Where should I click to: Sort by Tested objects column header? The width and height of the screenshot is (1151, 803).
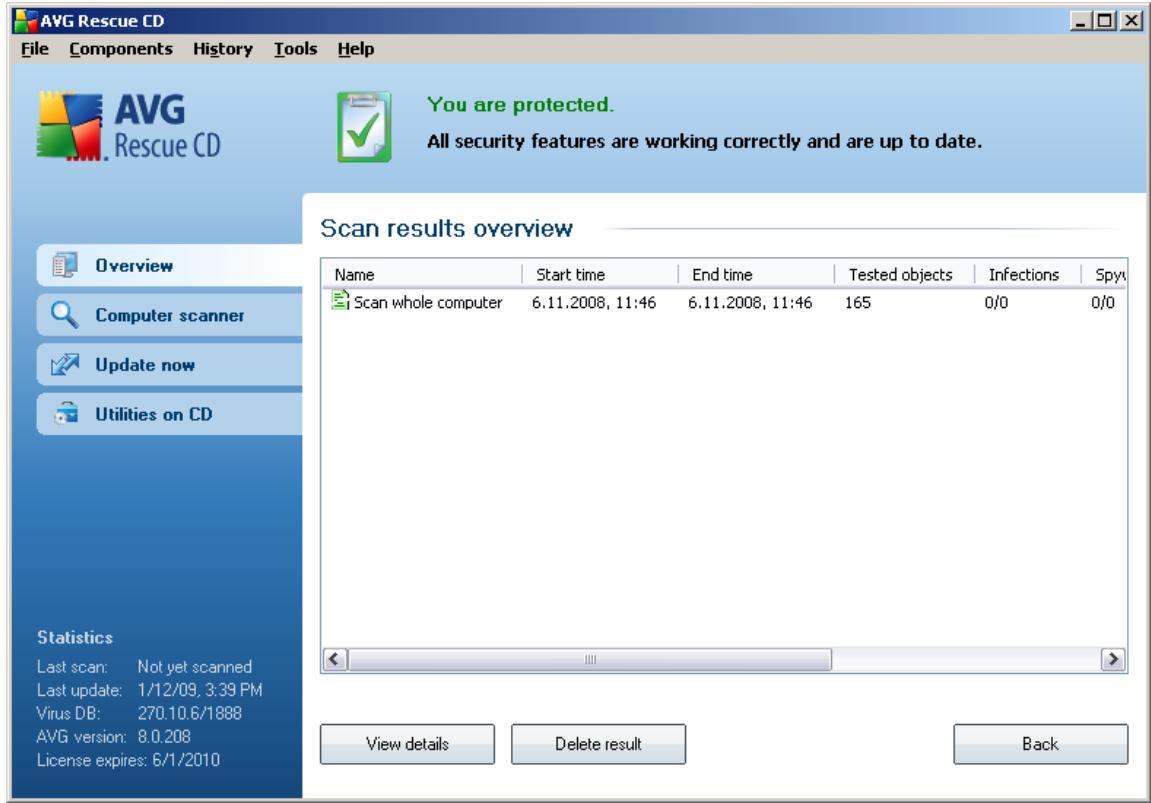904,275
